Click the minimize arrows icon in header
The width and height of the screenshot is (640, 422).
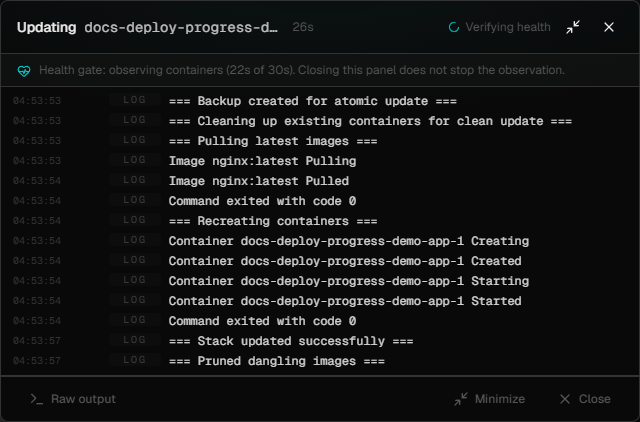pos(573,27)
